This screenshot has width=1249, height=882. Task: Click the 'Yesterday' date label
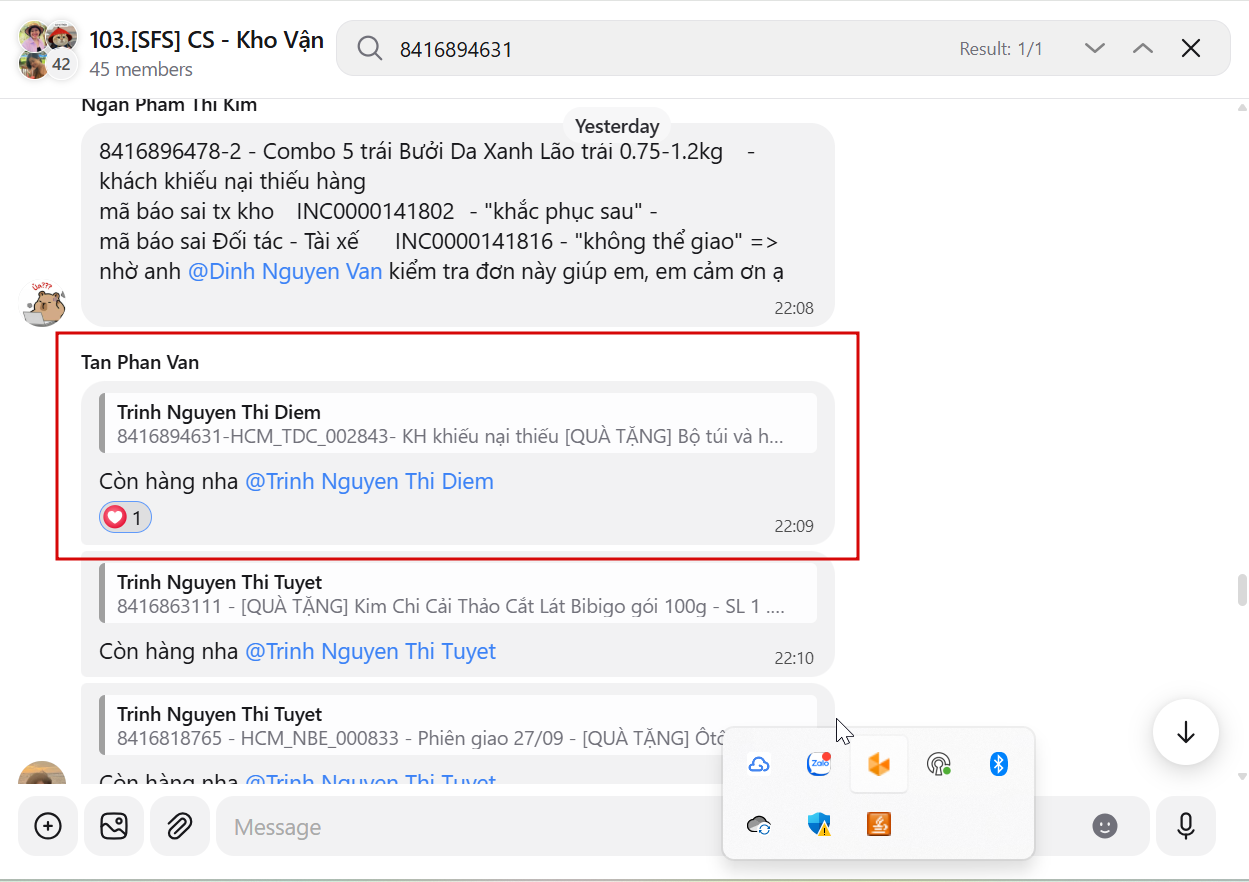(617, 126)
